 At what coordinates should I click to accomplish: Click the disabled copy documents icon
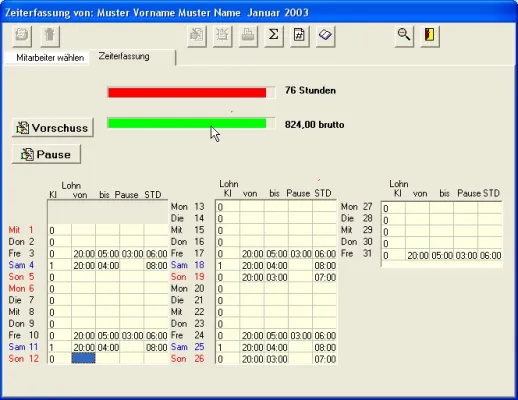point(197,35)
